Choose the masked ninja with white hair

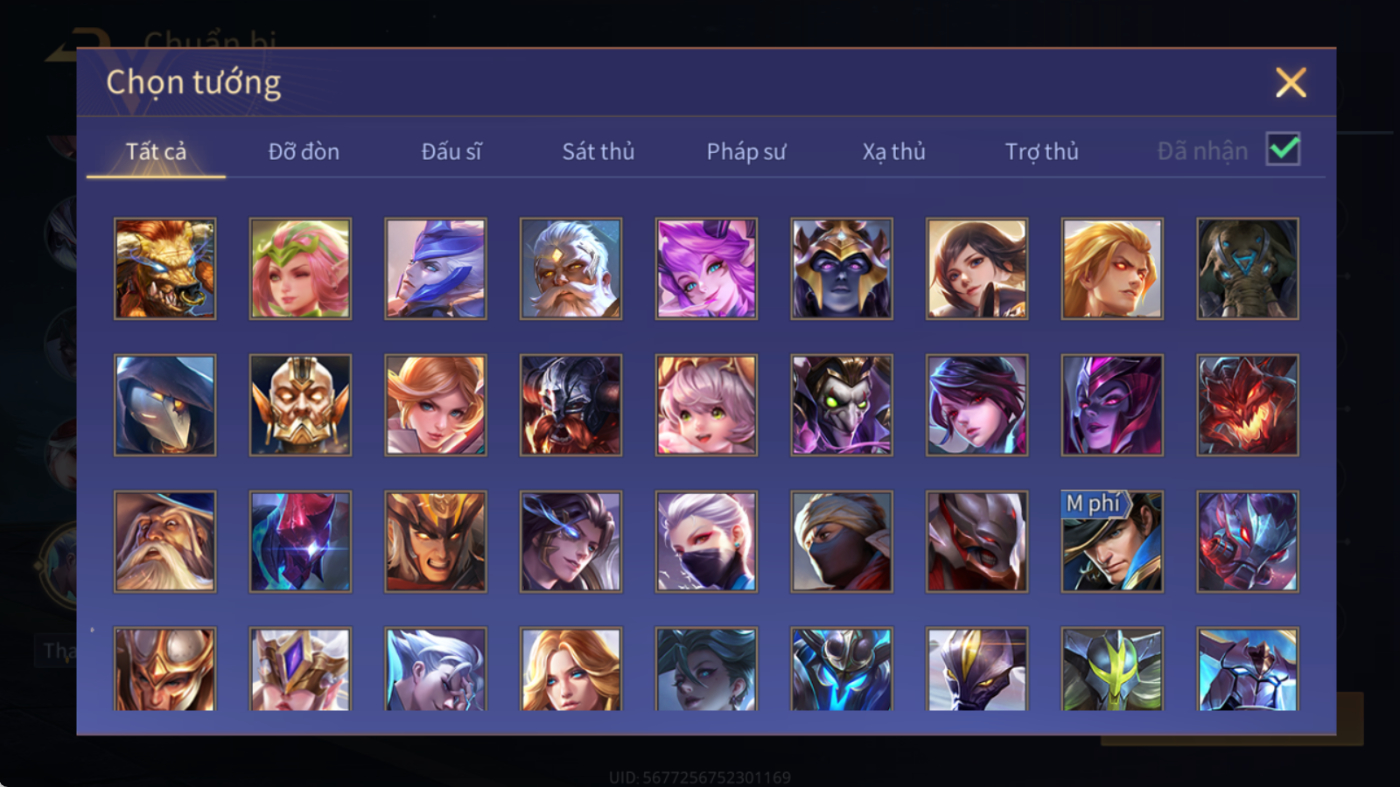[x=706, y=541]
